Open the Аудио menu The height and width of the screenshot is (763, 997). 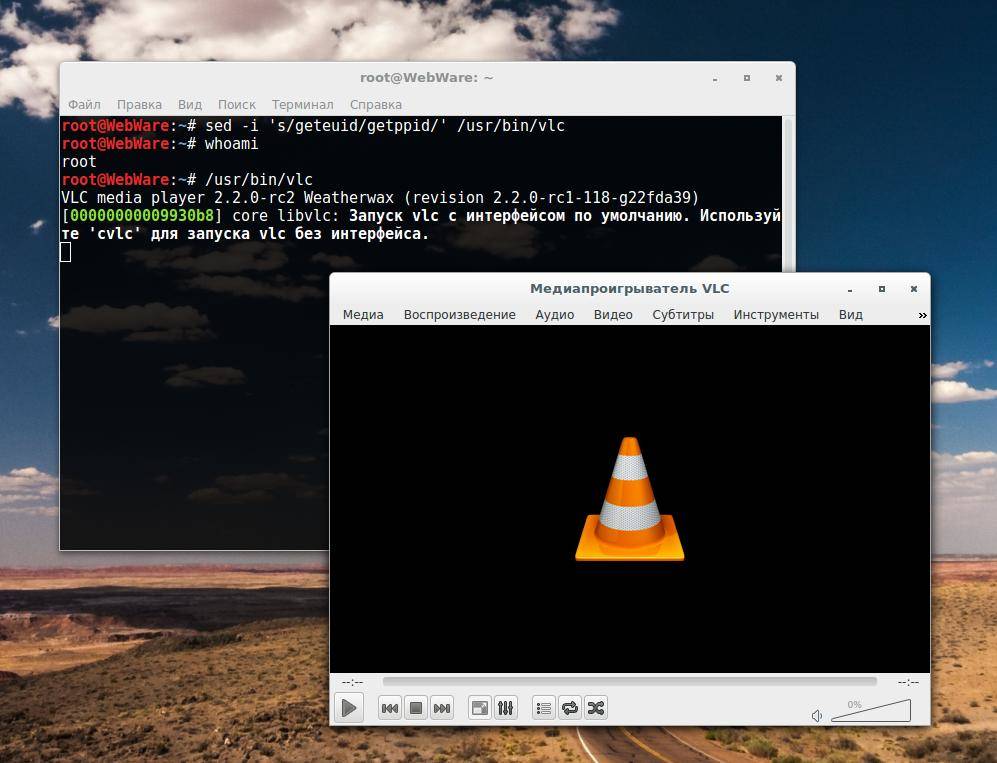(554, 315)
